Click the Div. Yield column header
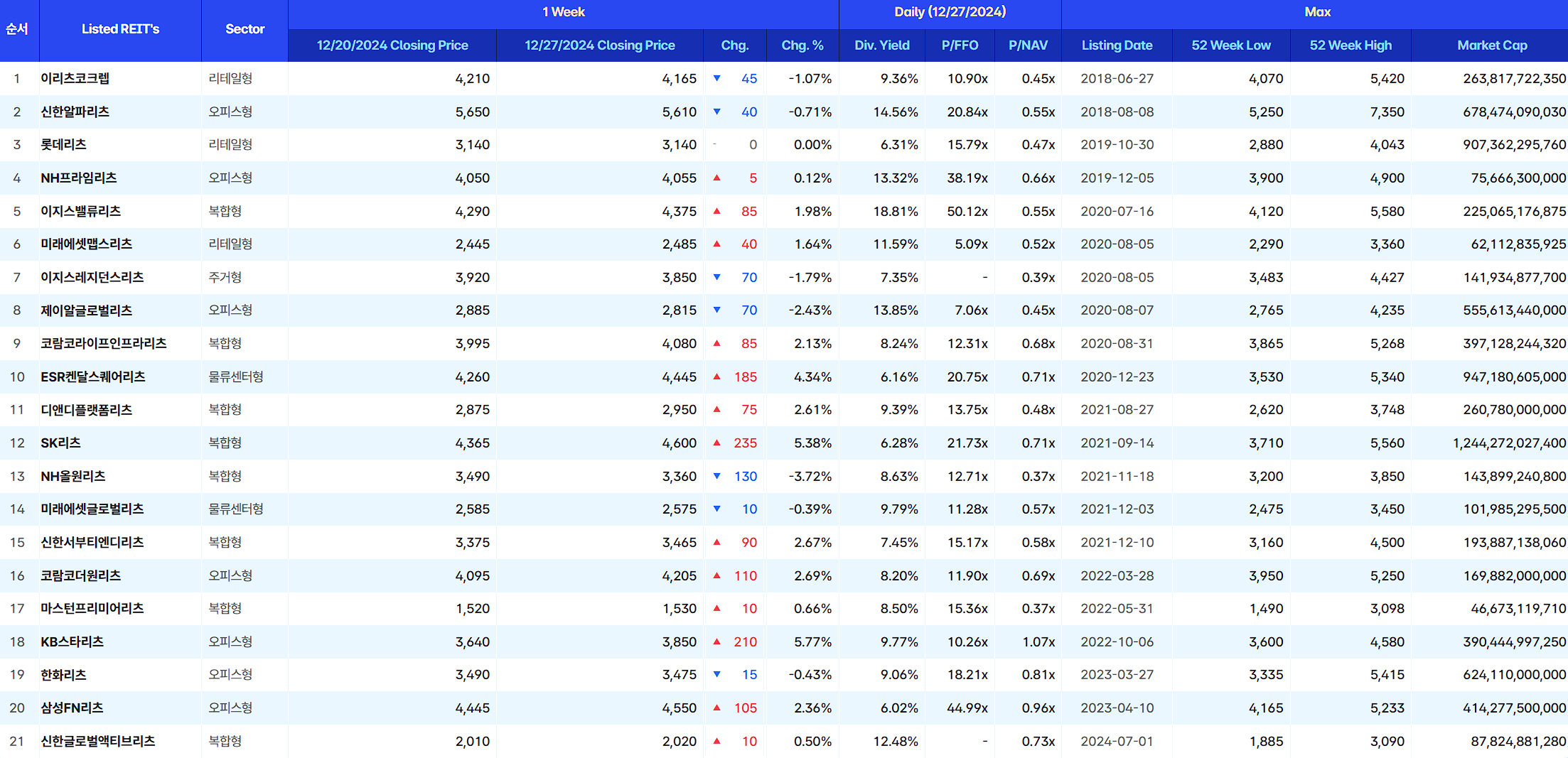Screen dimensions: 1568x758 tap(882, 45)
